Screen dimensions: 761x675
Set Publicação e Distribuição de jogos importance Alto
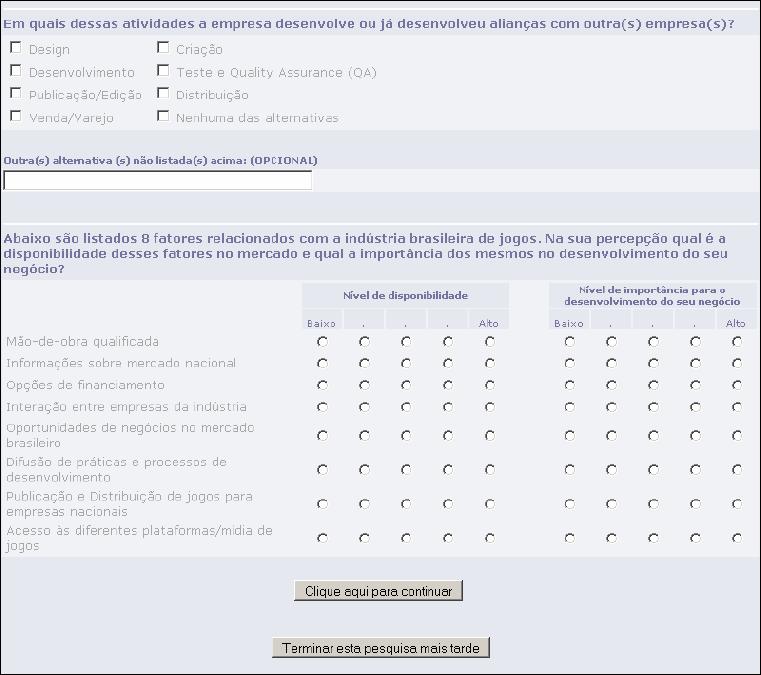(x=737, y=503)
